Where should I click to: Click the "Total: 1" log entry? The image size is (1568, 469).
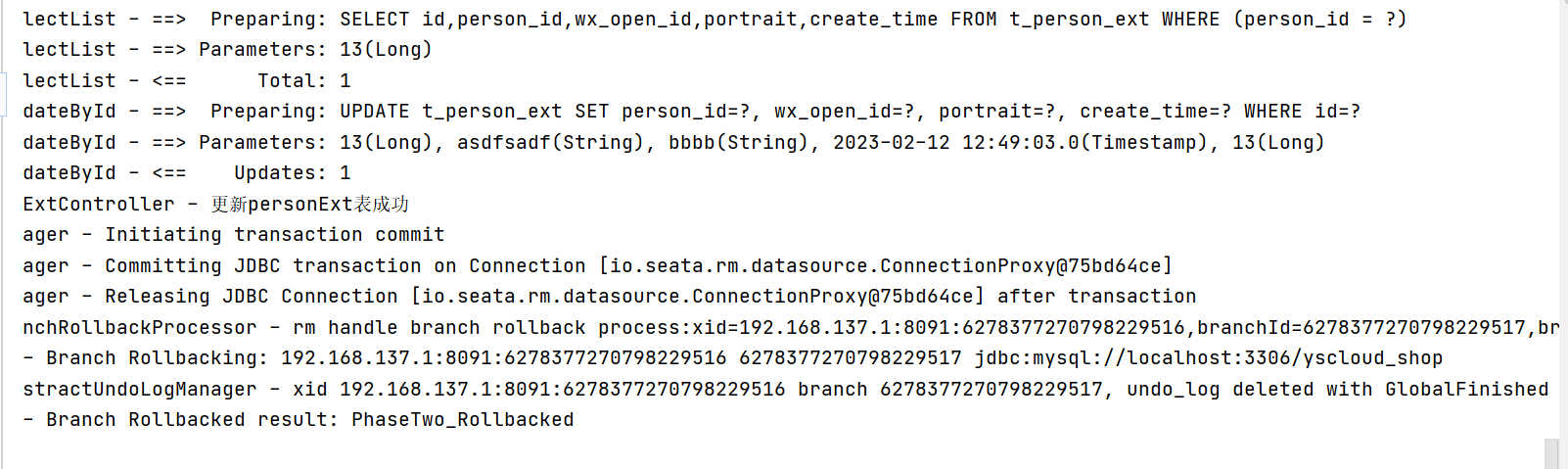(304, 80)
